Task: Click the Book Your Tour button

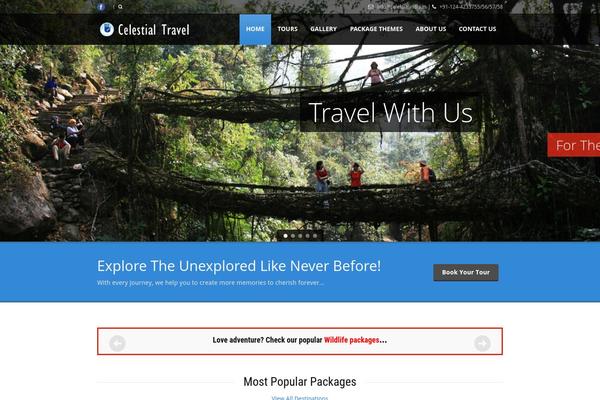Action: [466, 273]
